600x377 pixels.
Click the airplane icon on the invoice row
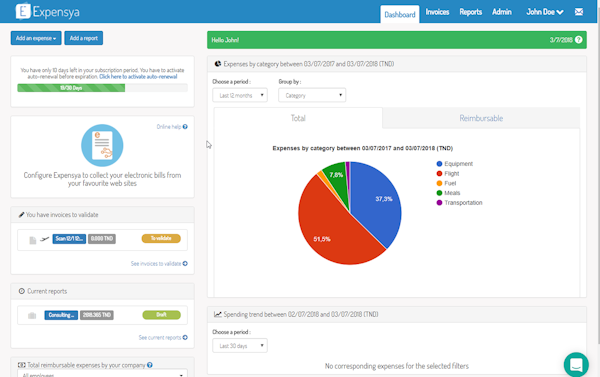coord(45,239)
